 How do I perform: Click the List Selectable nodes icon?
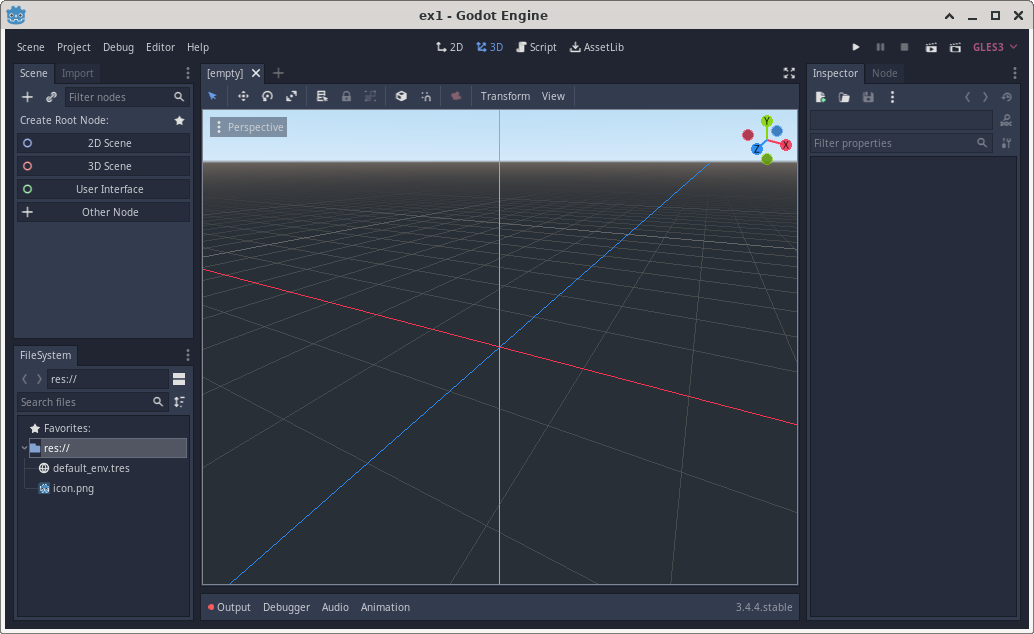pos(322,96)
